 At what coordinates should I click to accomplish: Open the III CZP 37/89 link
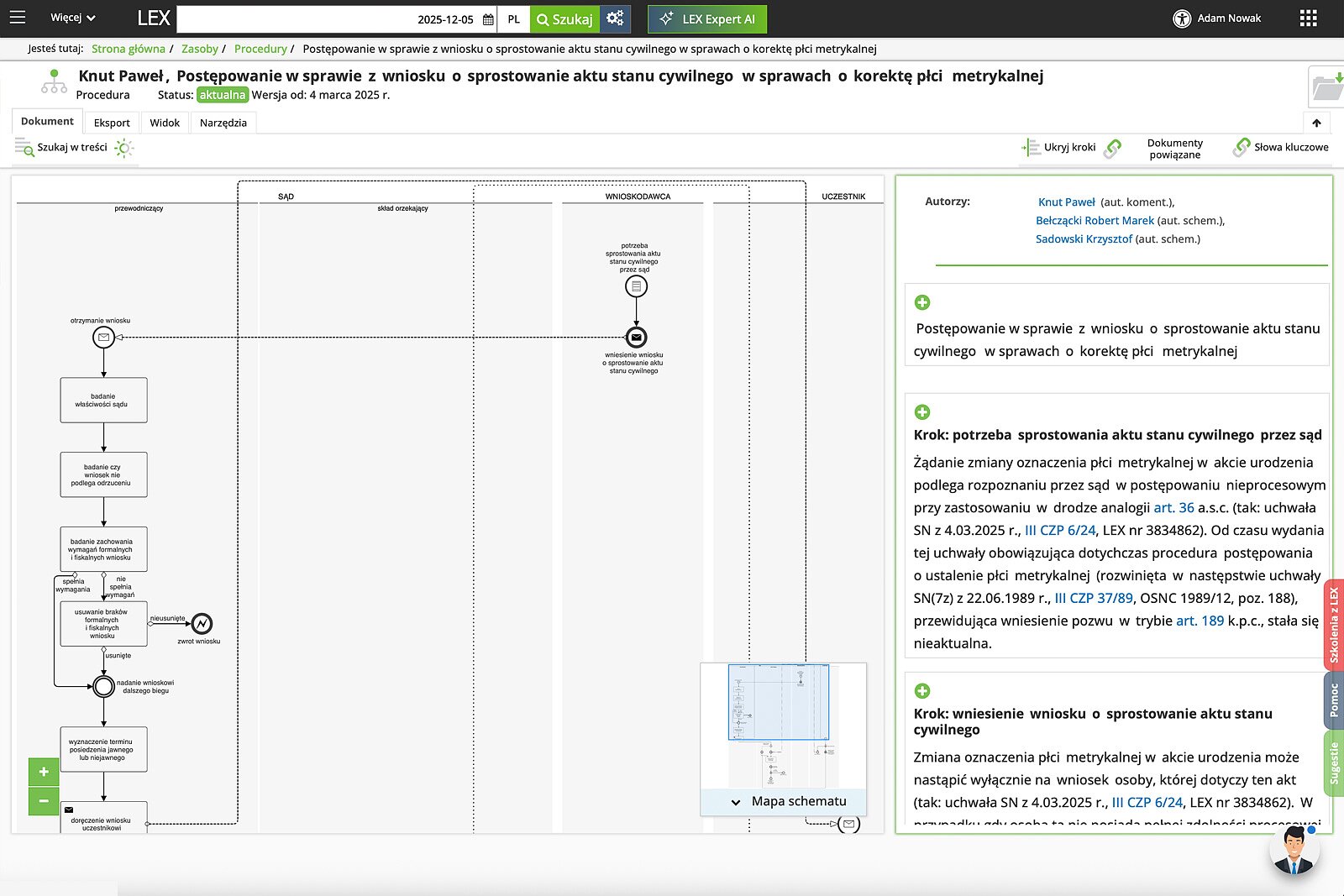pyautogui.click(x=1093, y=598)
